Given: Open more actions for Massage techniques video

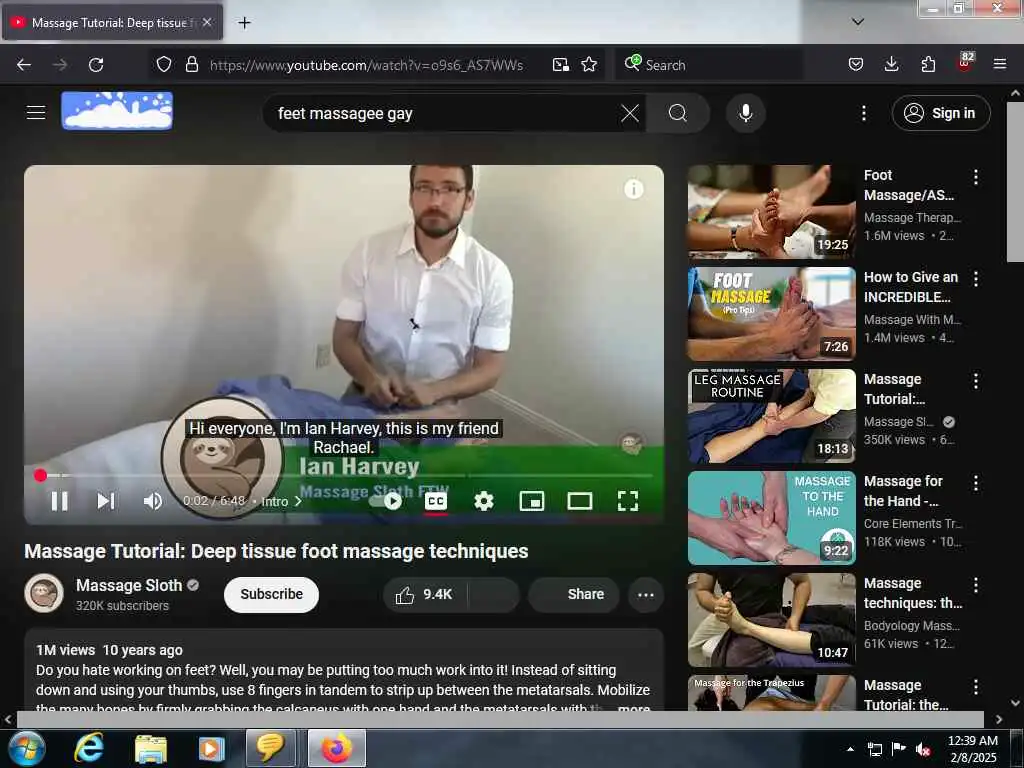Looking at the screenshot, I should pyautogui.click(x=976, y=584).
